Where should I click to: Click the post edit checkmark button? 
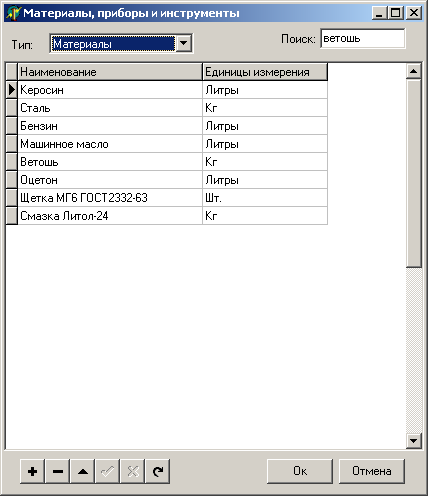point(108,471)
